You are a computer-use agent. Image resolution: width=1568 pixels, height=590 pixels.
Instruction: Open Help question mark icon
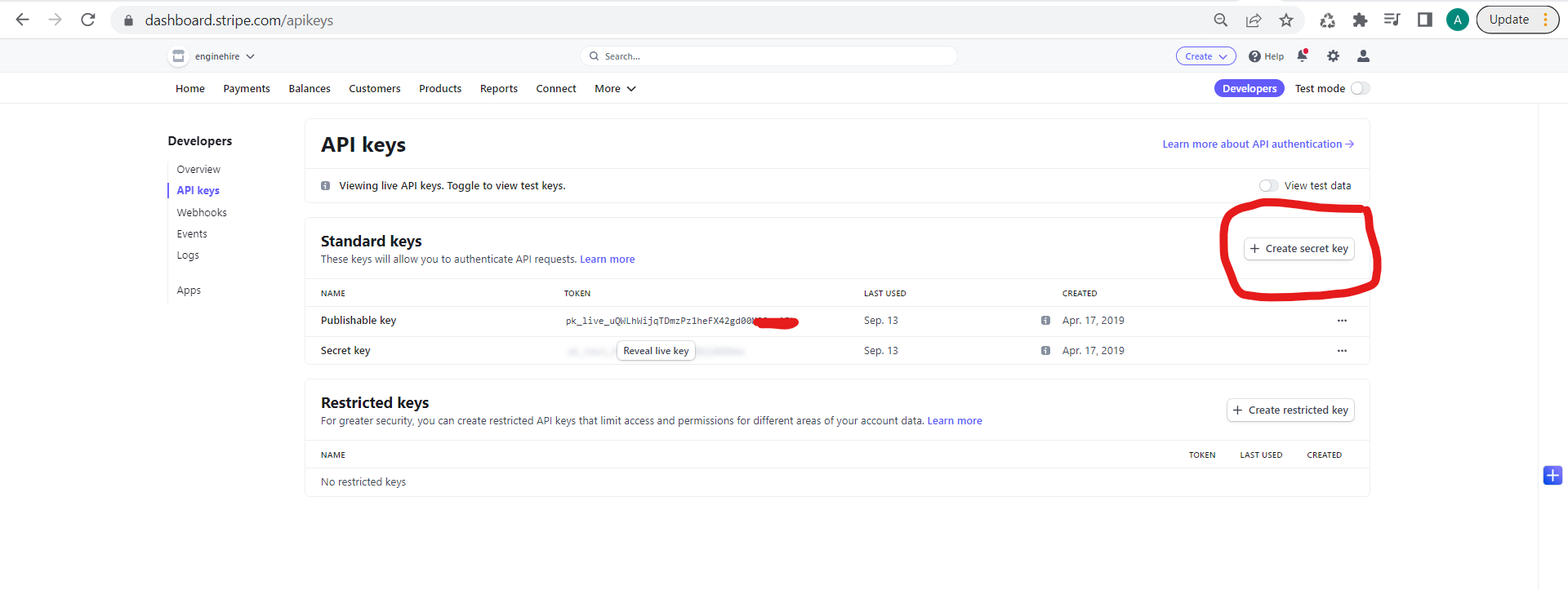pyautogui.click(x=1254, y=56)
